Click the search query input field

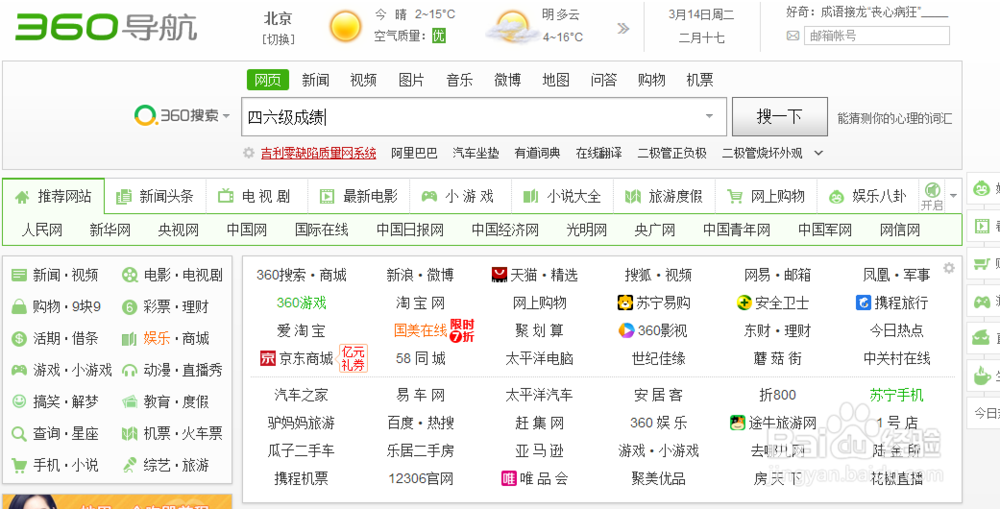pos(483,117)
